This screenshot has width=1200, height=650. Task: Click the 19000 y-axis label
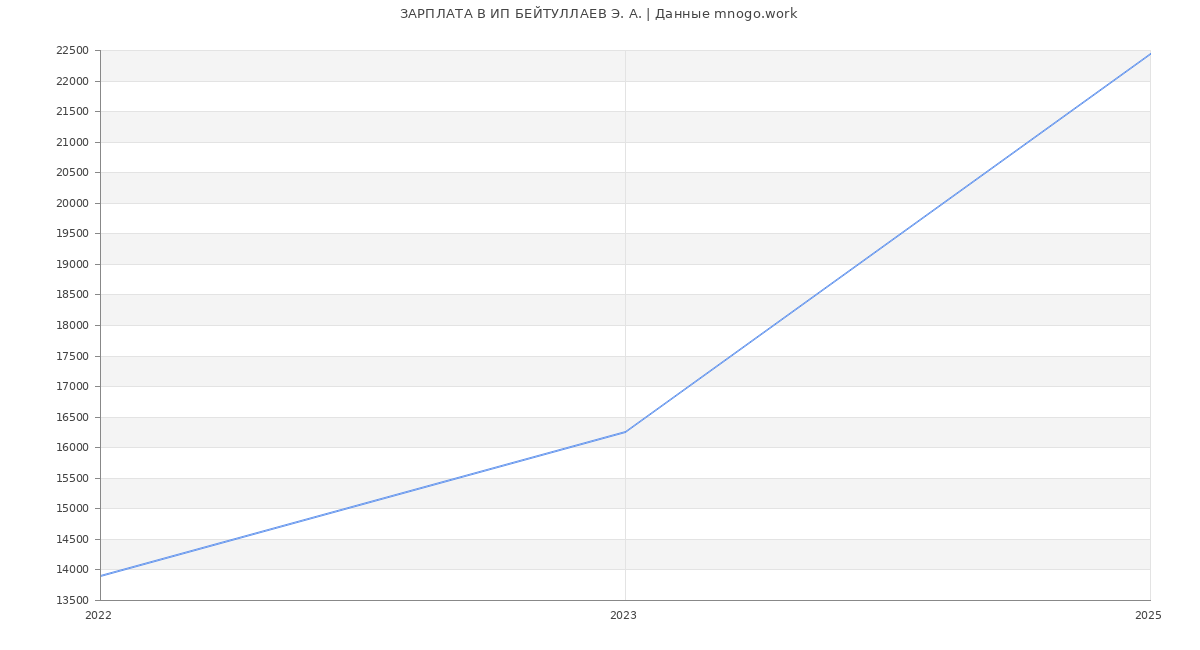[x=72, y=265]
